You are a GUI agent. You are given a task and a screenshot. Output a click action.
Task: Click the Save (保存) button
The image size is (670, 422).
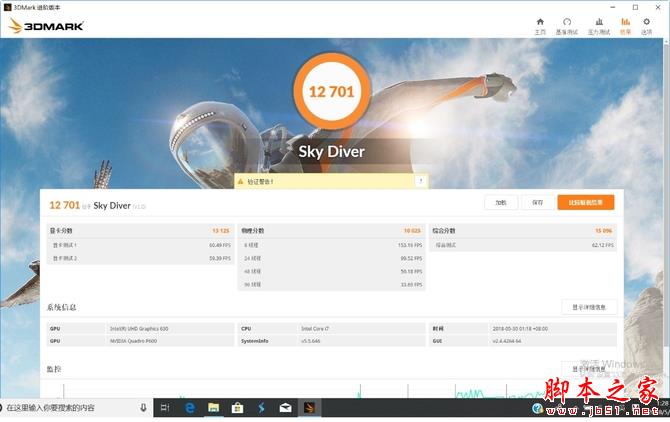coord(538,202)
